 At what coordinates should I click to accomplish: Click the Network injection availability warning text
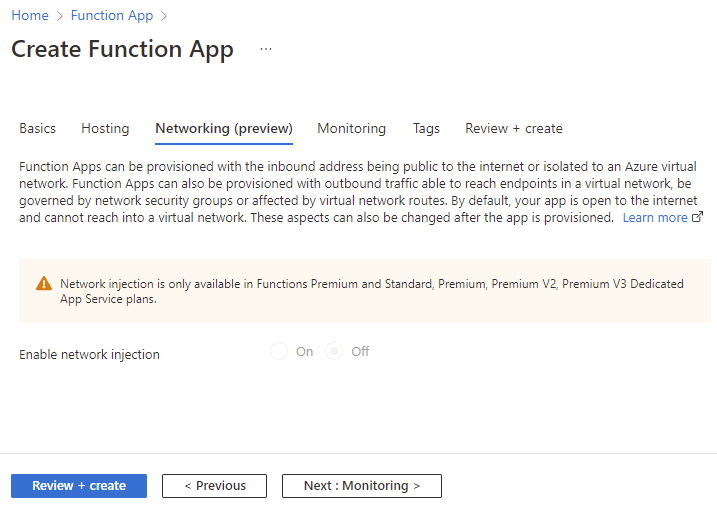tap(372, 291)
